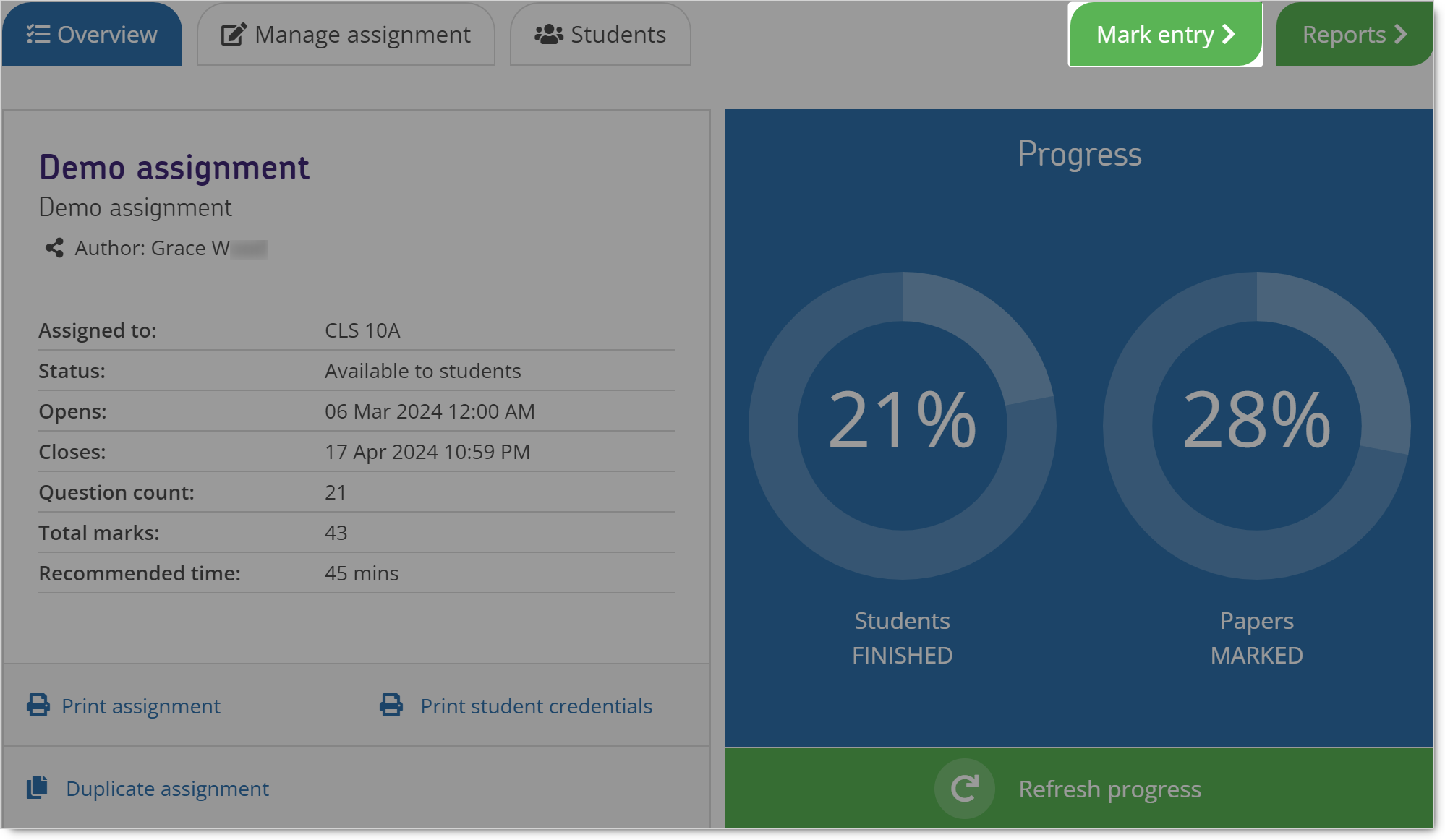The height and width of the screenshot is (840, 1445).
Task: Click the Papers Marked 28% progress ring
Action: (1256, 425)
